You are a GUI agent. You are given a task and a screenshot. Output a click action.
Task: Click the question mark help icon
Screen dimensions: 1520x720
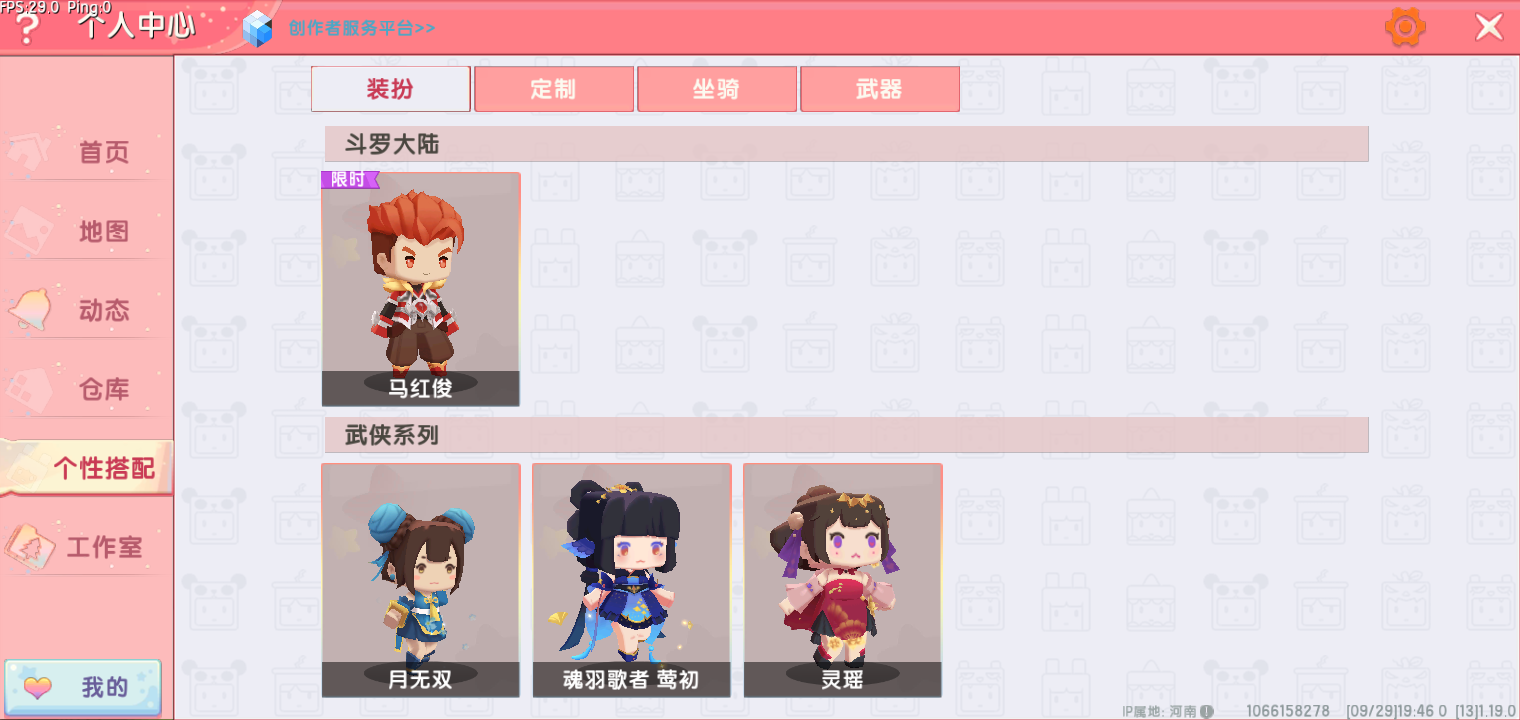28,29
